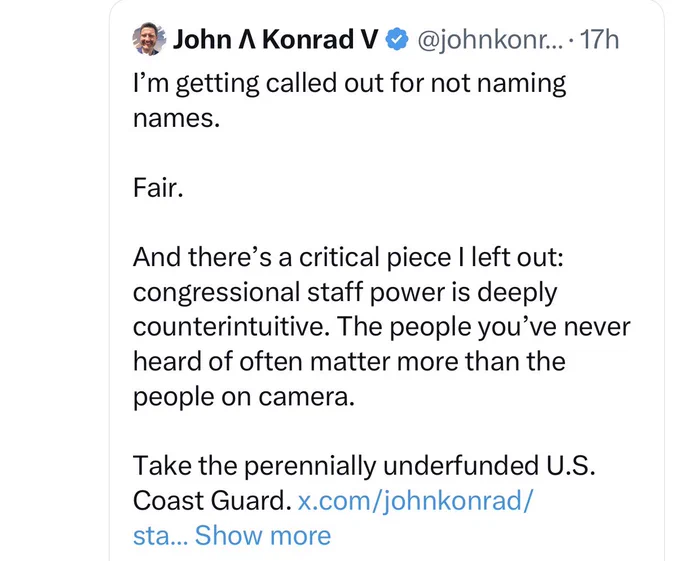Select the "I'm getting called out" opening line
680x561 pixels.
pyautogui.click(x=349, y=83)
